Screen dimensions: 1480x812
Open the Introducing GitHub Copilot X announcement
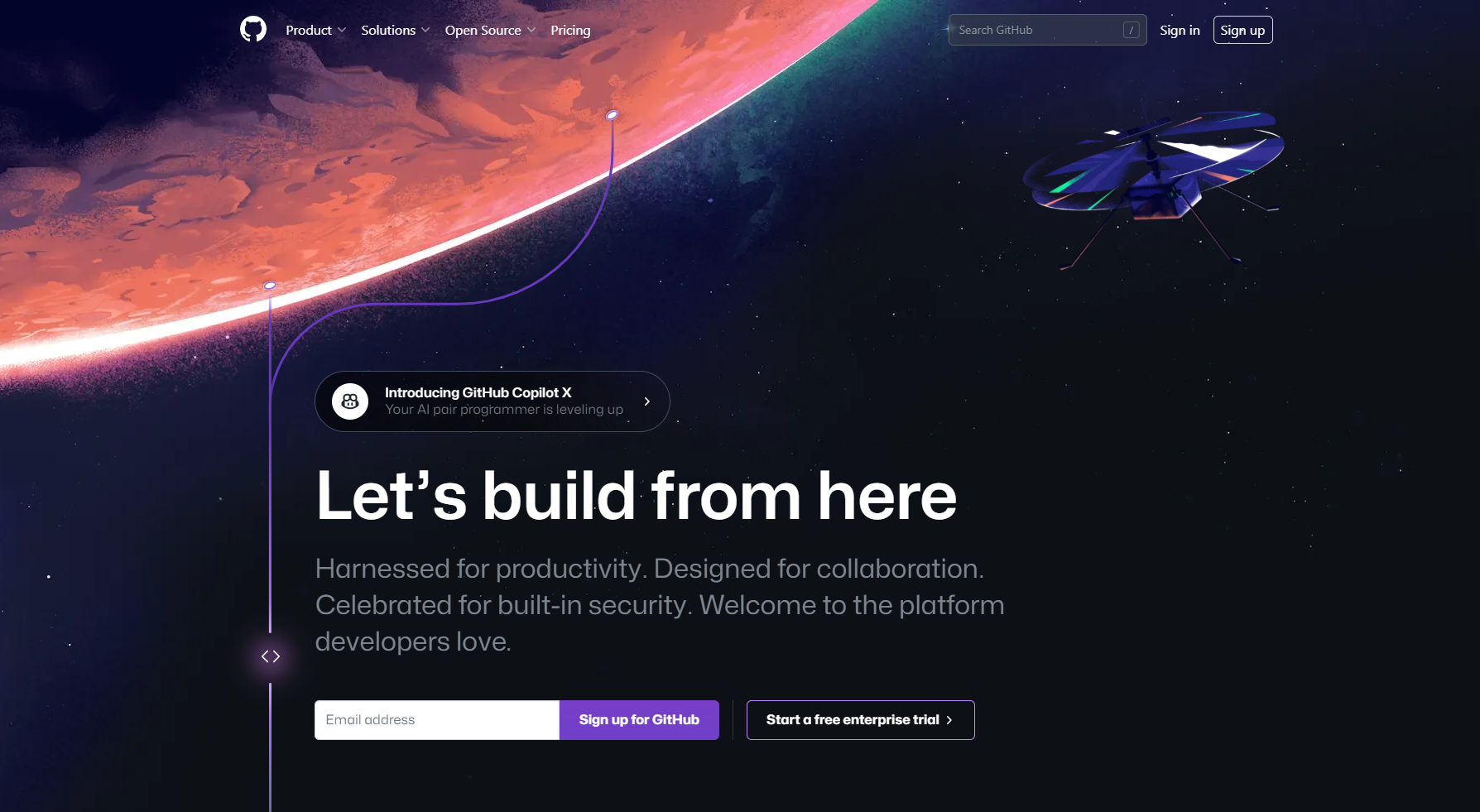[x=493, y=401]
